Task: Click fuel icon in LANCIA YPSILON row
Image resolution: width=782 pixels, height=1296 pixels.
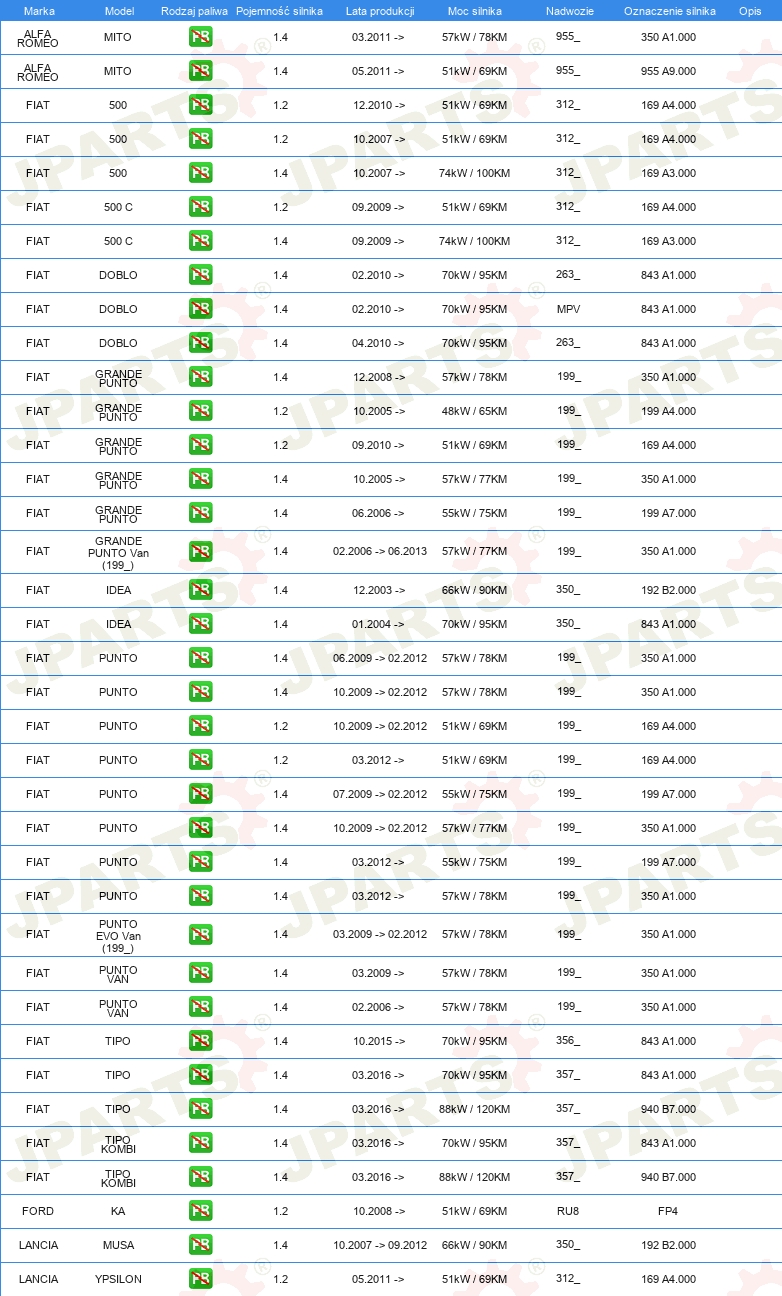Action: point(200,1279)
